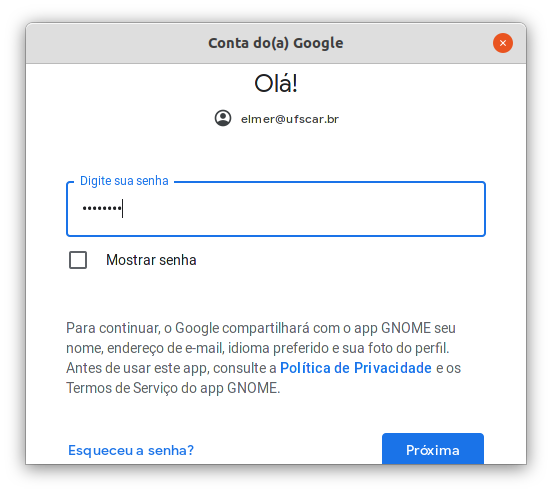Open the Política de Privacidade link
Screen dimensions: 552x493
tap(356, 368)
